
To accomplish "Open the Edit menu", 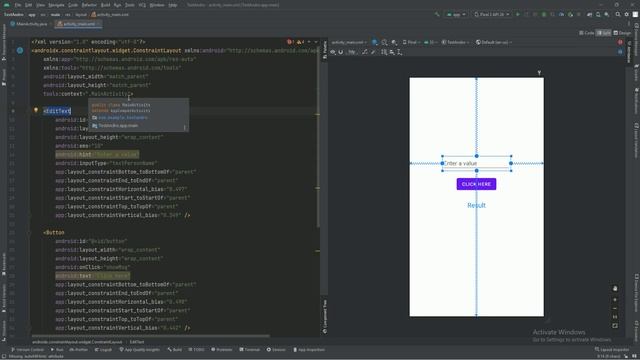I will click(x=29, y=5).
